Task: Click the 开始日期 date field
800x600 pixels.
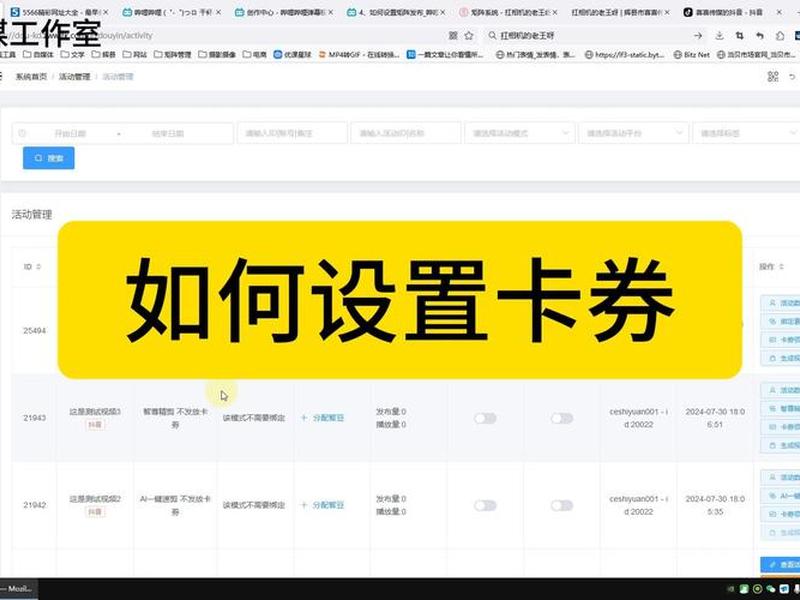Action: 70,133
